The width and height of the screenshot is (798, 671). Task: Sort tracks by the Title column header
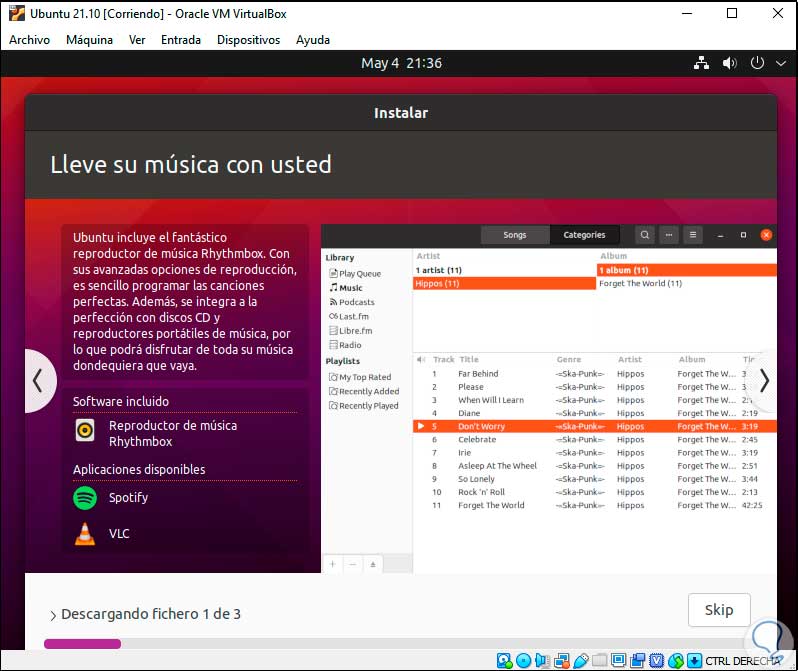coord(469,359)
